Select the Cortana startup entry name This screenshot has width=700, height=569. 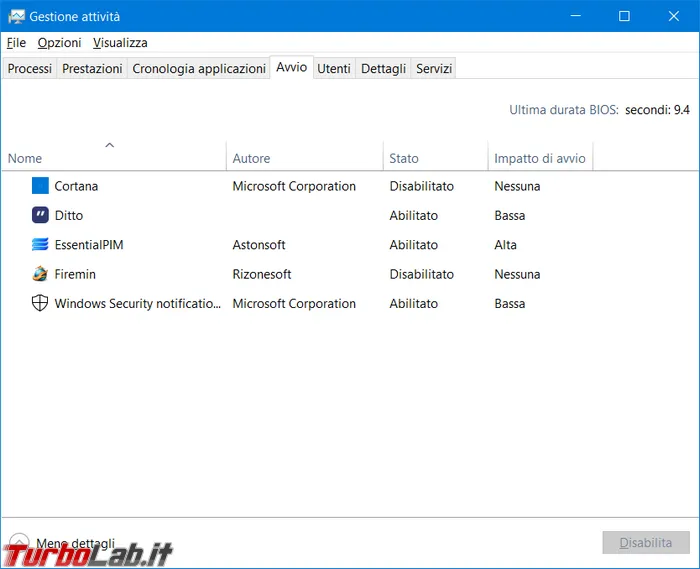pos(76,186)
